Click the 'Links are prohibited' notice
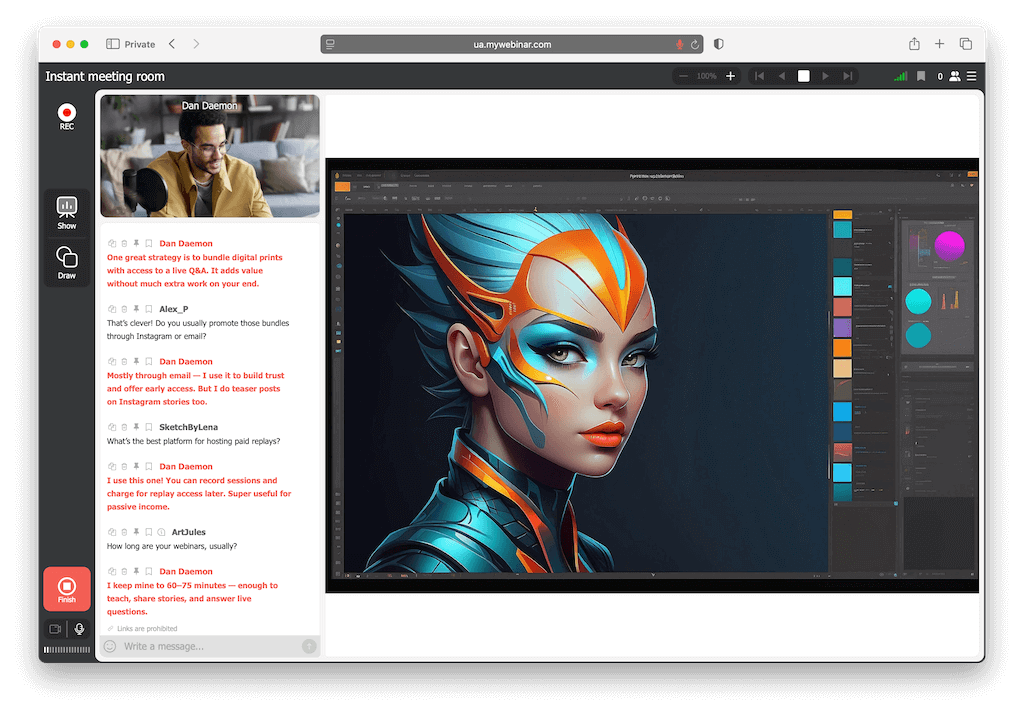 147,628
